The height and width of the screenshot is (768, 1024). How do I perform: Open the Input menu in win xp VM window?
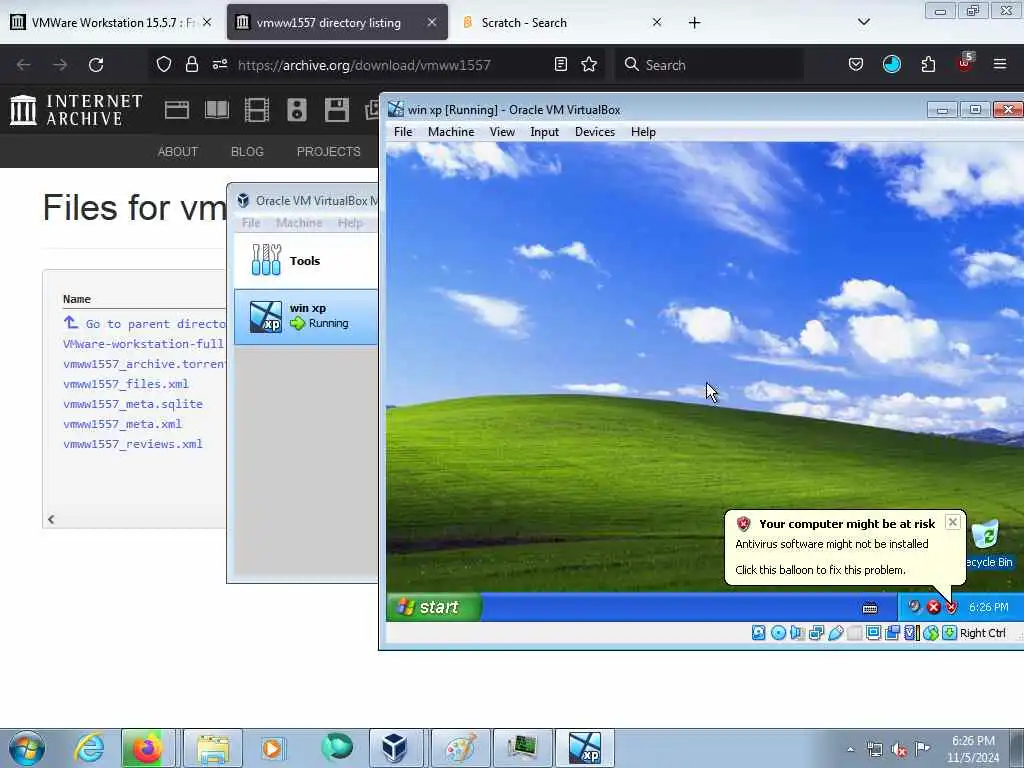(x=544, y=132)
